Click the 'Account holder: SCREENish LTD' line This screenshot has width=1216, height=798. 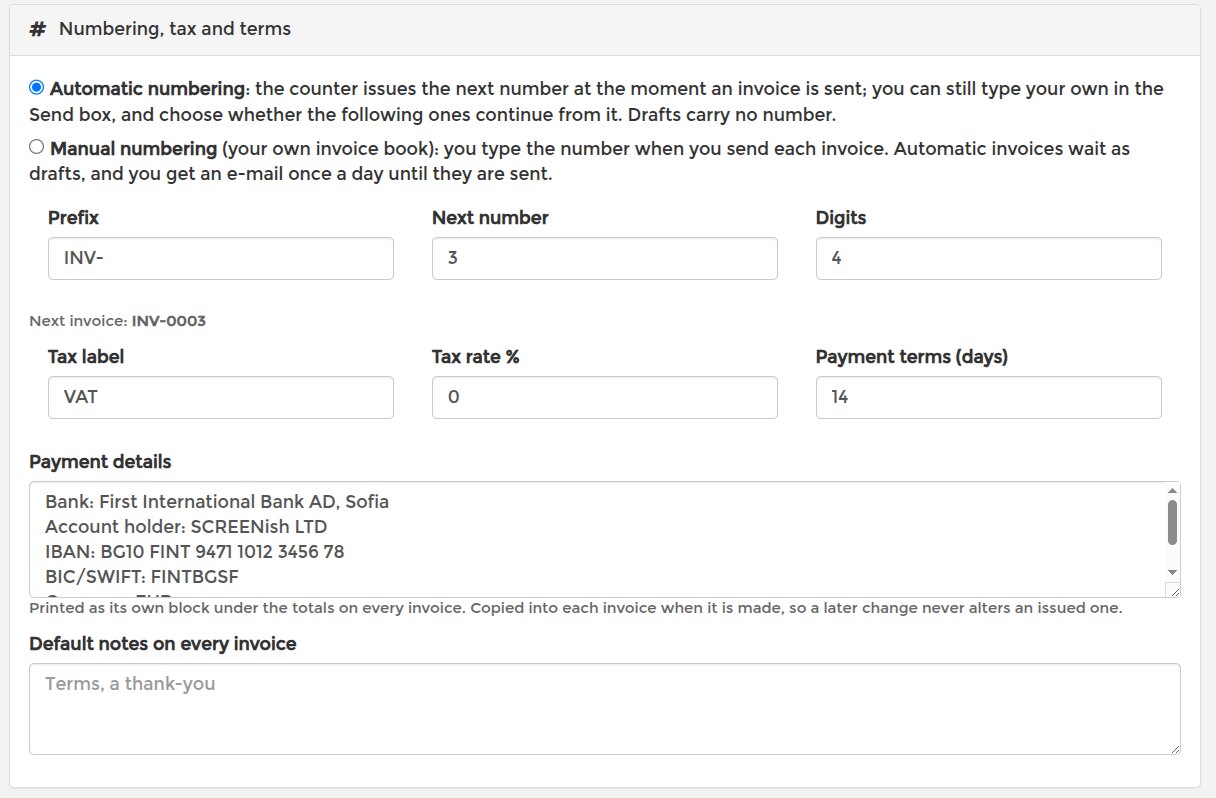pos(186,527)
